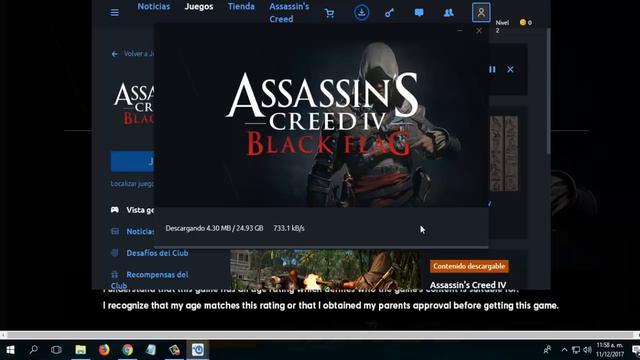
Task: Open Windows search in taskbar
Action: click(33, 350)
